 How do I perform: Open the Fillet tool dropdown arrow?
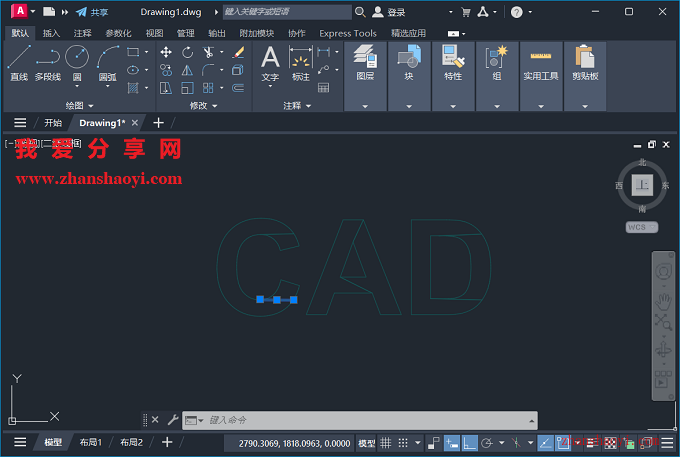point(222,70)
